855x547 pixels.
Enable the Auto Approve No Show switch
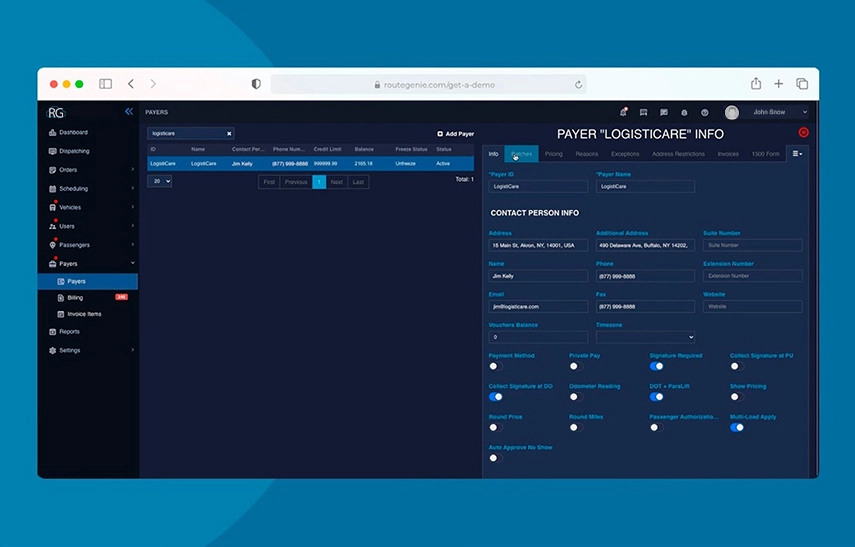(495, 458)
